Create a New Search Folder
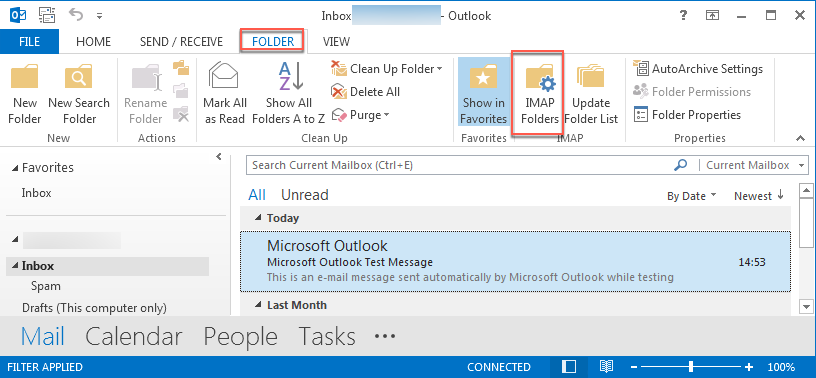The height and width of the screenshot is (378, 816). [x=79, y=94]
